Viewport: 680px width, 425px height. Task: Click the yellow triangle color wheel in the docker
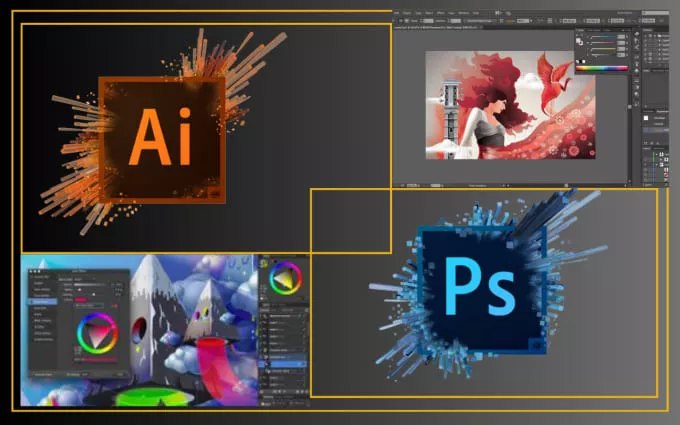(285, 279)
